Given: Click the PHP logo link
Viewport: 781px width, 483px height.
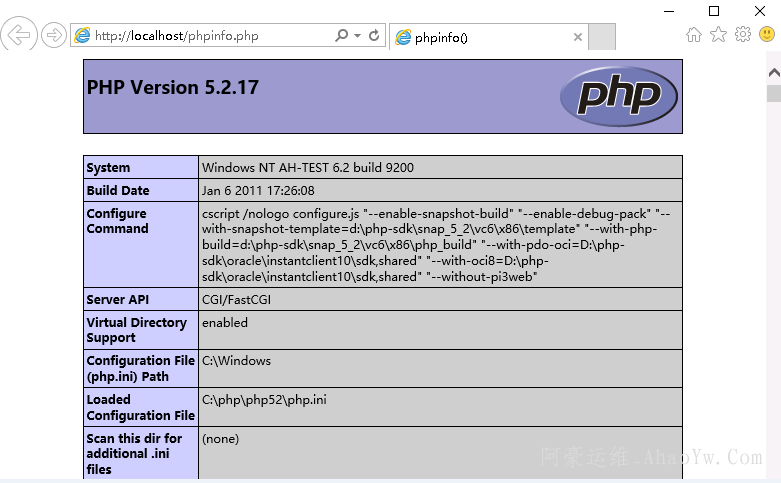Looking at the screenshot, I should [x=618, y=96].
